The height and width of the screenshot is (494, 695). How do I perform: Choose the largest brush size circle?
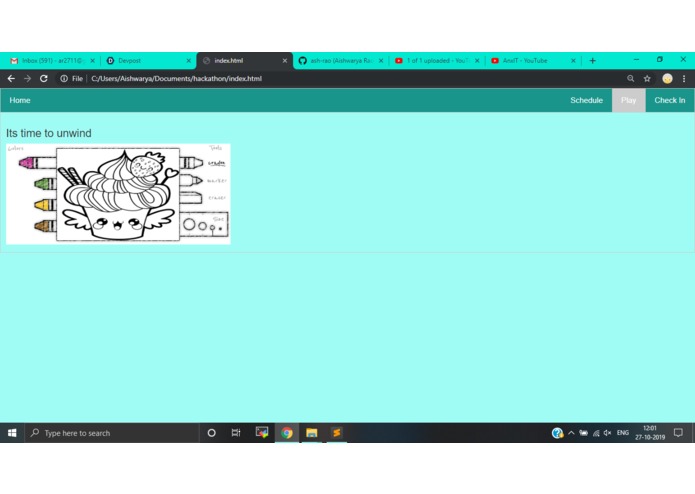point(189,224)
